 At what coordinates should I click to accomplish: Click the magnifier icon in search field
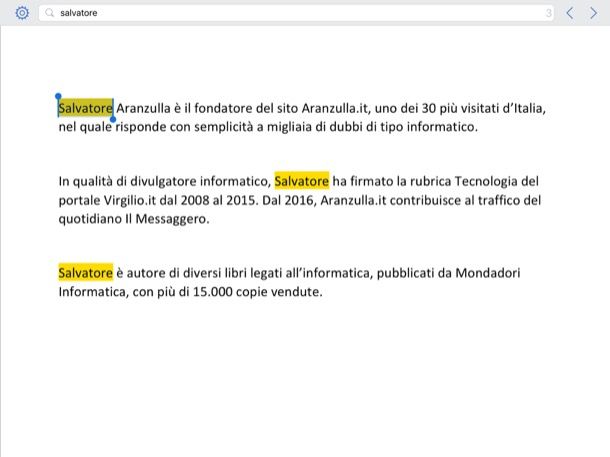49,13
